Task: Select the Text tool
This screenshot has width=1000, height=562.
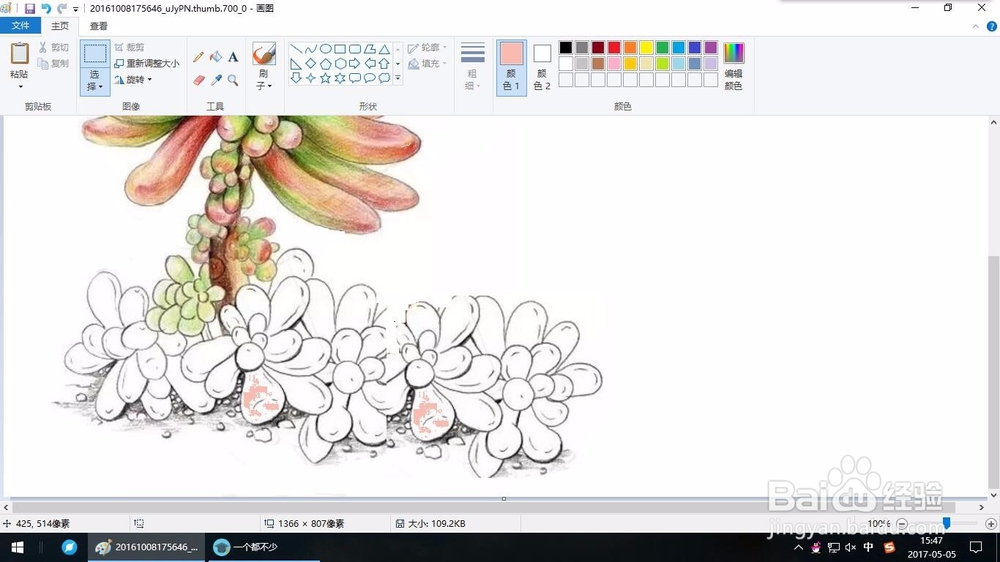Action: click(x=233, y=57)
